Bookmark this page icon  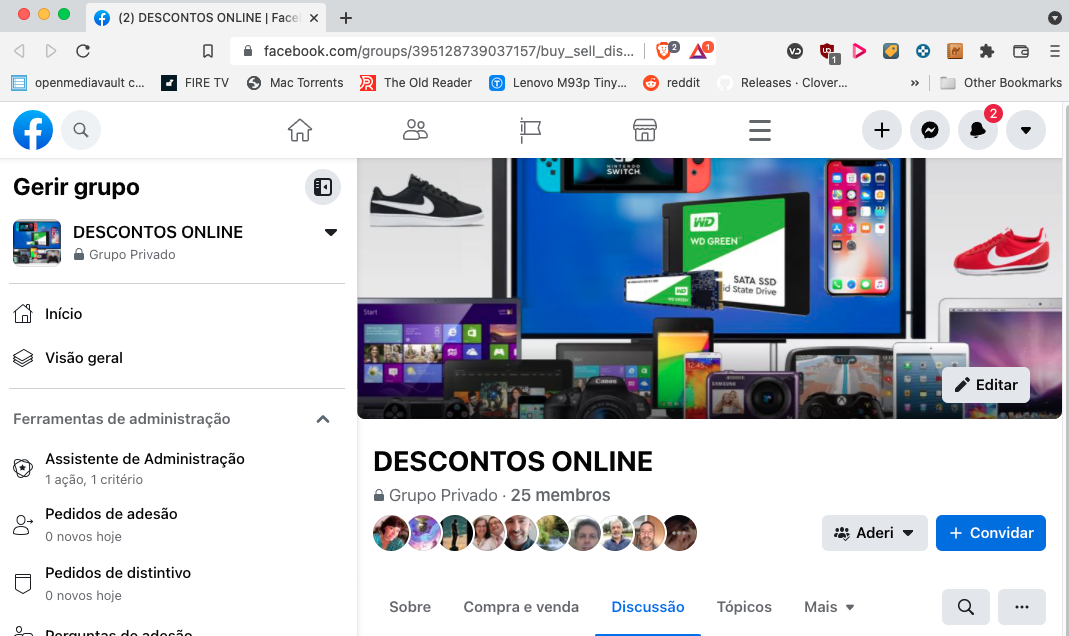click(208, 51)
